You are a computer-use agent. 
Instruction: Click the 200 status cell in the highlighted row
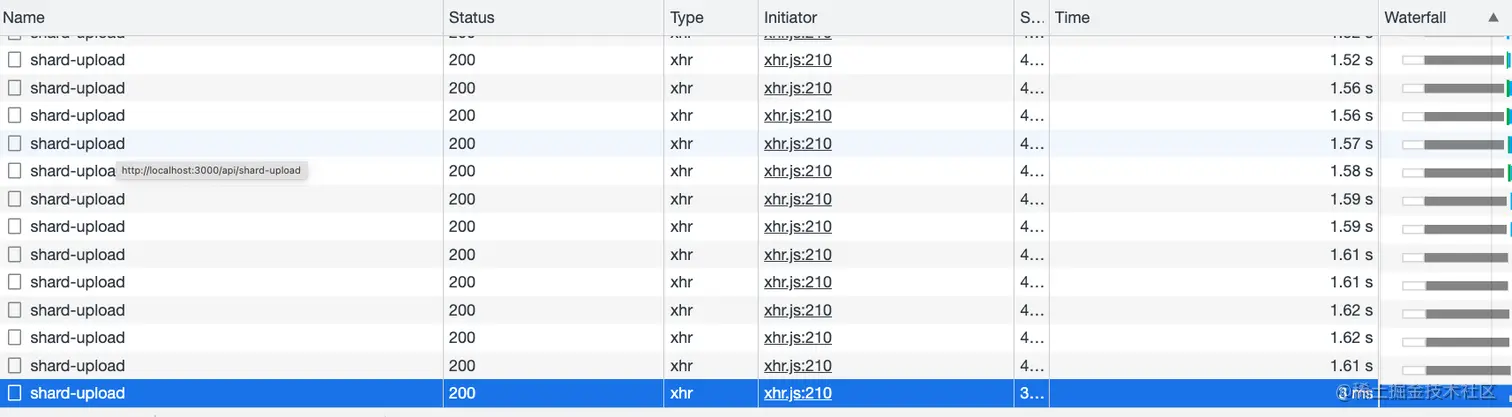(x=462, y=393)
